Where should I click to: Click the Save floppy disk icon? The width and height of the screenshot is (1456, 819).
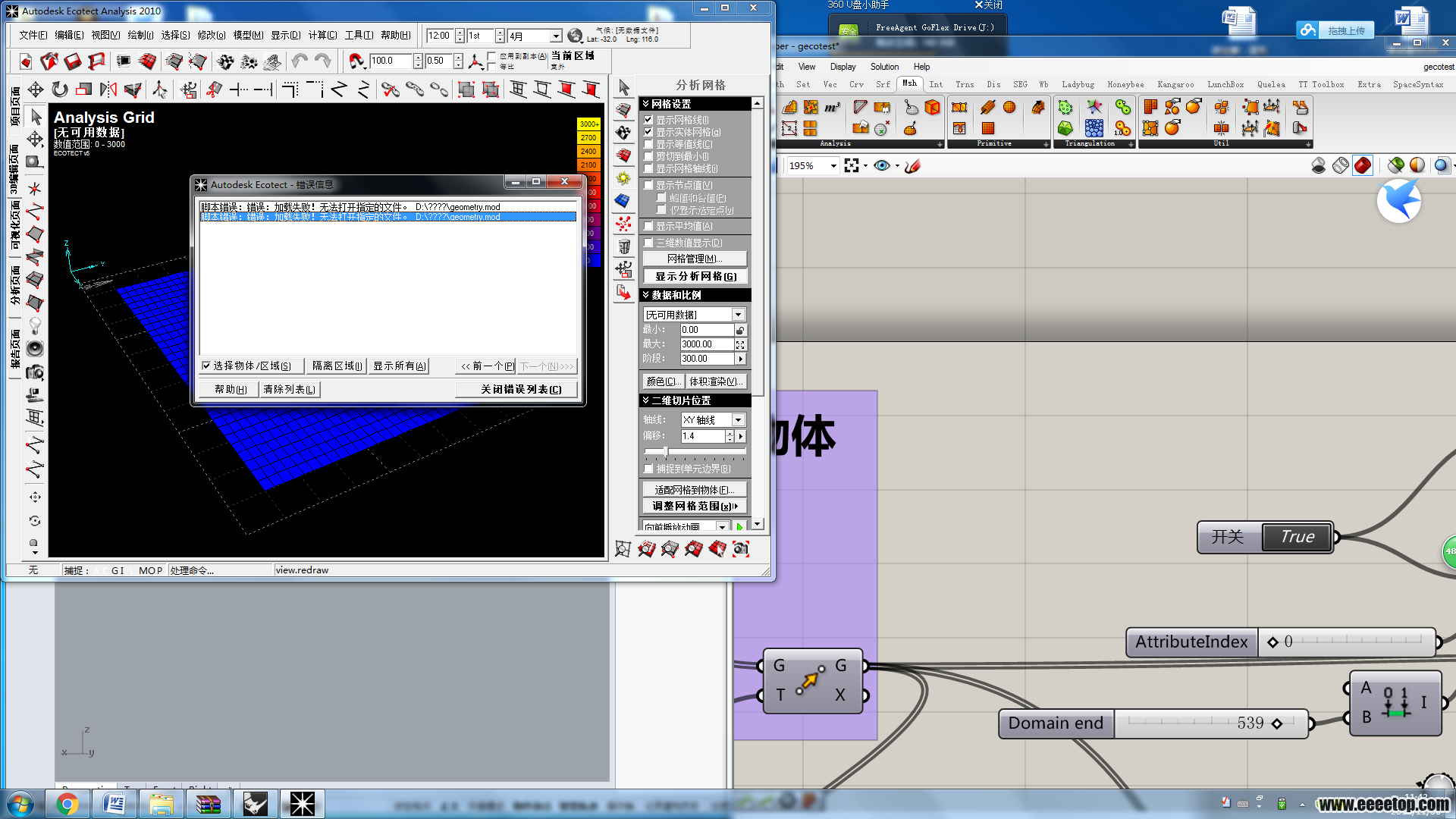coord(74,61)
